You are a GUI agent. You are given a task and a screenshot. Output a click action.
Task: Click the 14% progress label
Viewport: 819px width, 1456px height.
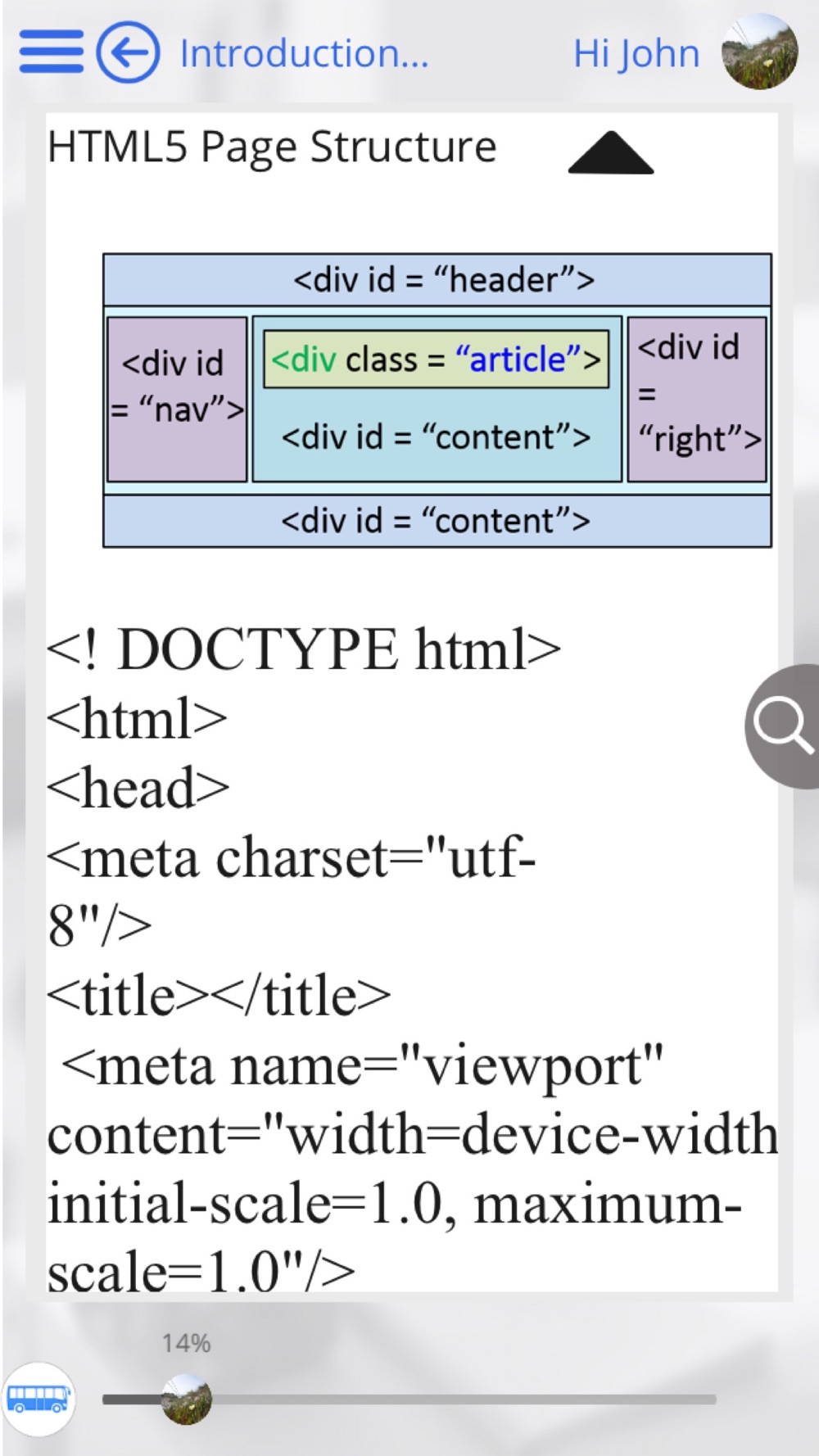[186, 1344]
